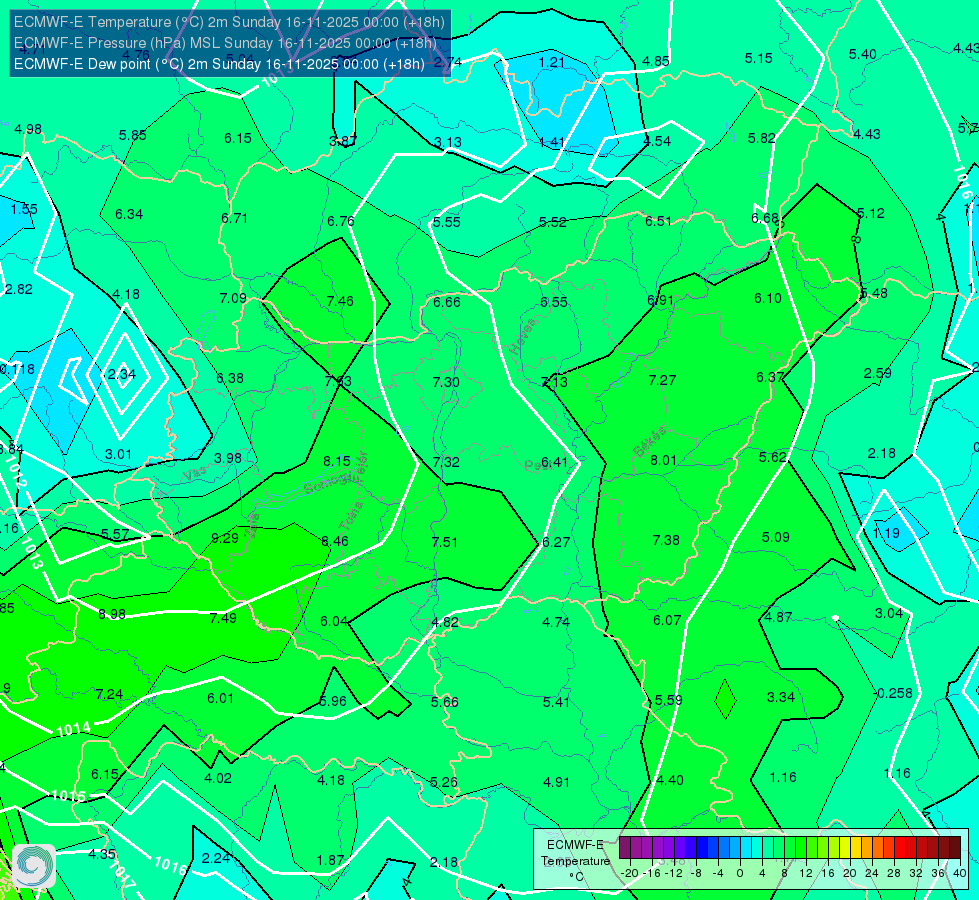Viewport: 979px width, 900px height.
Task: Click the 5.09 temperature value
Action: coord(775,537)
